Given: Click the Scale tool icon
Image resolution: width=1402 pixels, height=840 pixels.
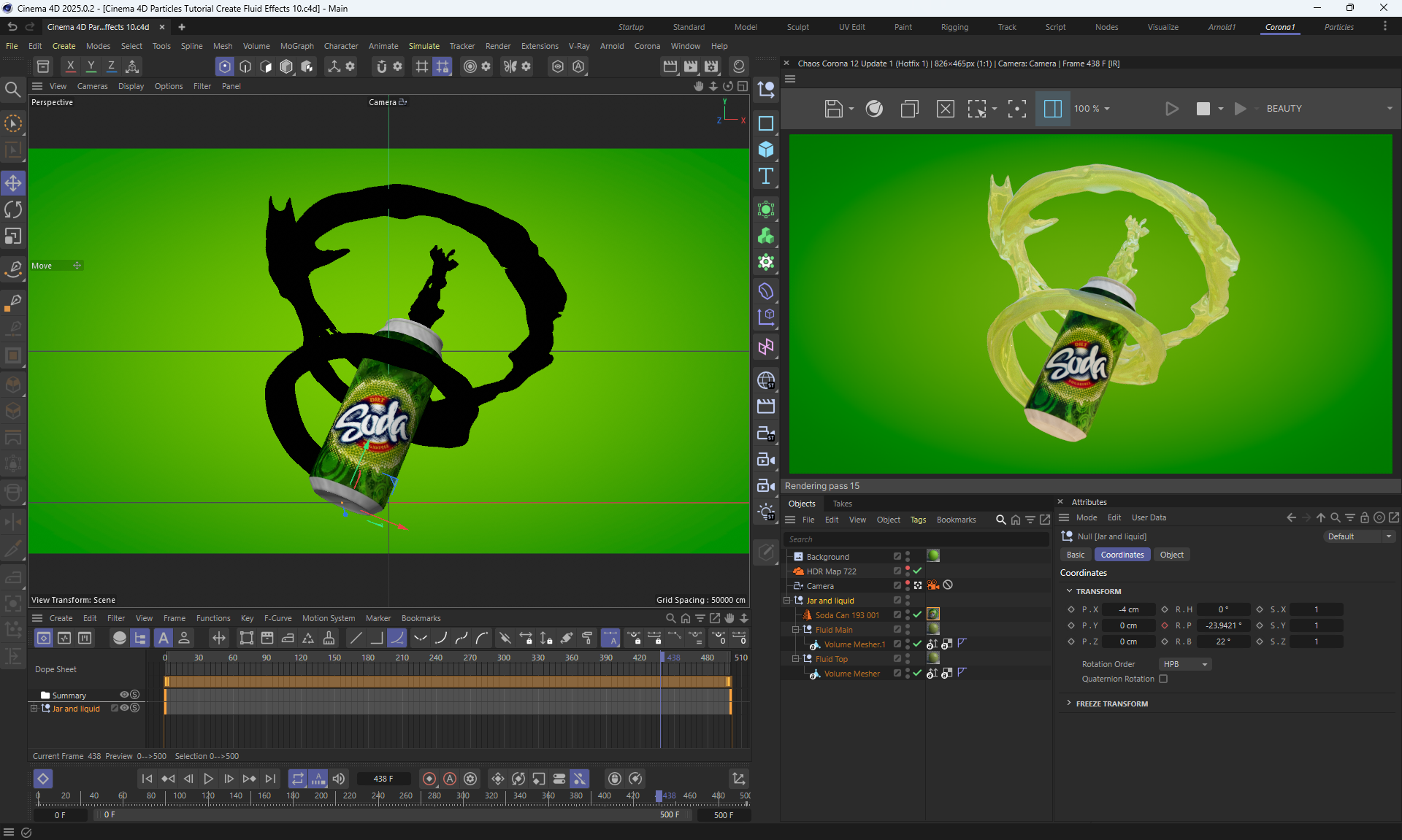Looking at the screenshot, I should (13, 236).
